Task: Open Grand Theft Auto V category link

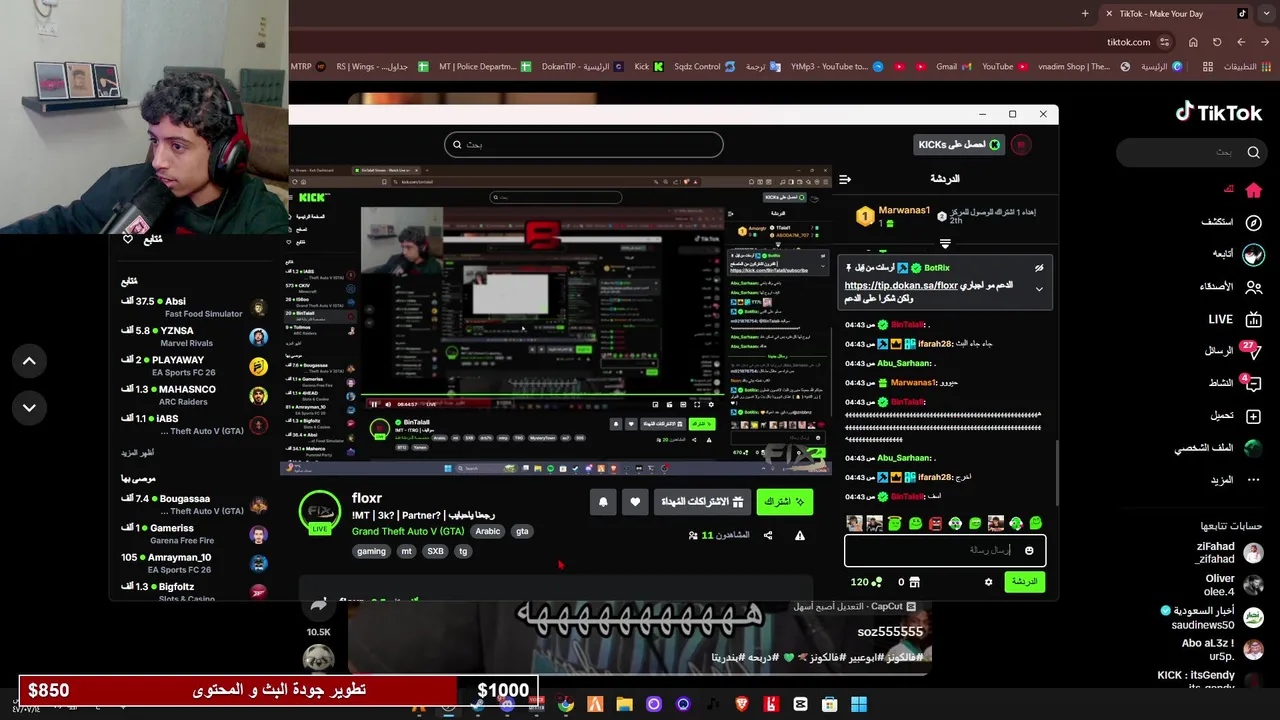Action: (408, 532)
